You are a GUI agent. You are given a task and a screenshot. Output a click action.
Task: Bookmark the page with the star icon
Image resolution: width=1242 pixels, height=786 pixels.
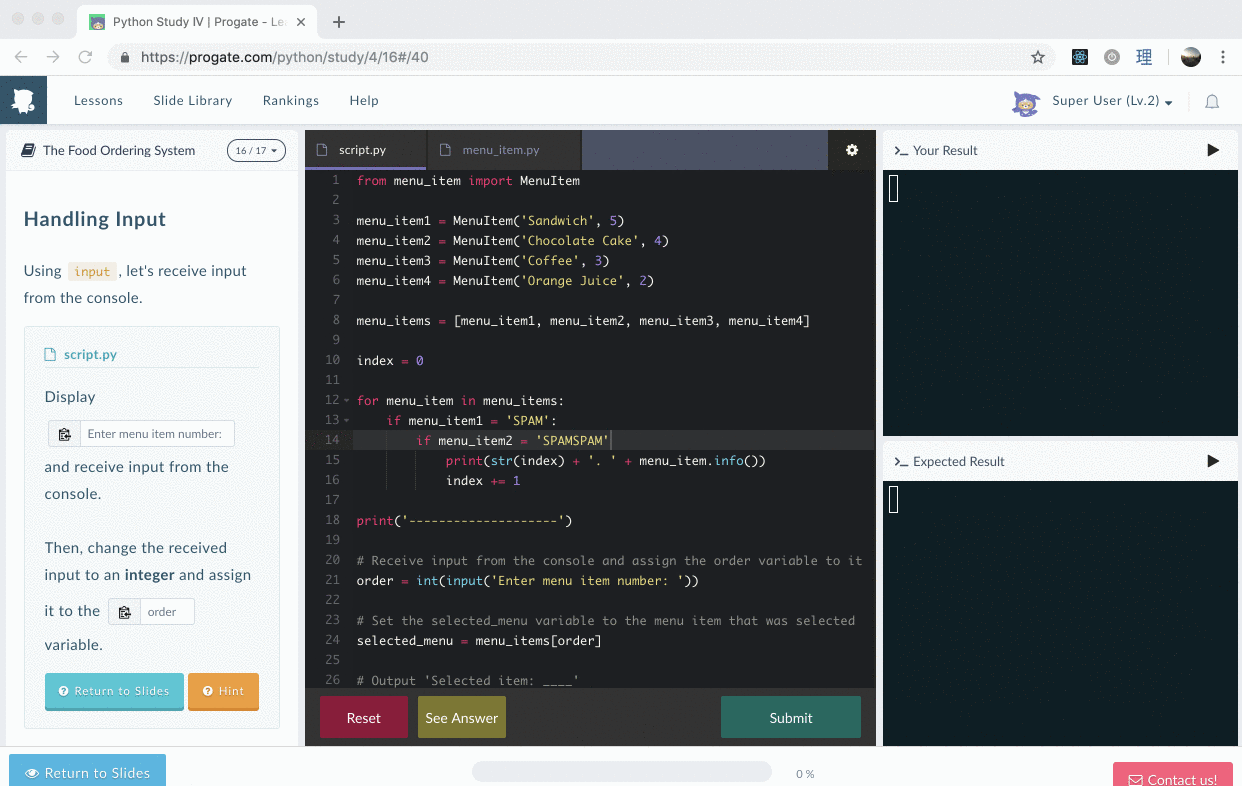(x=1038, y=57)
